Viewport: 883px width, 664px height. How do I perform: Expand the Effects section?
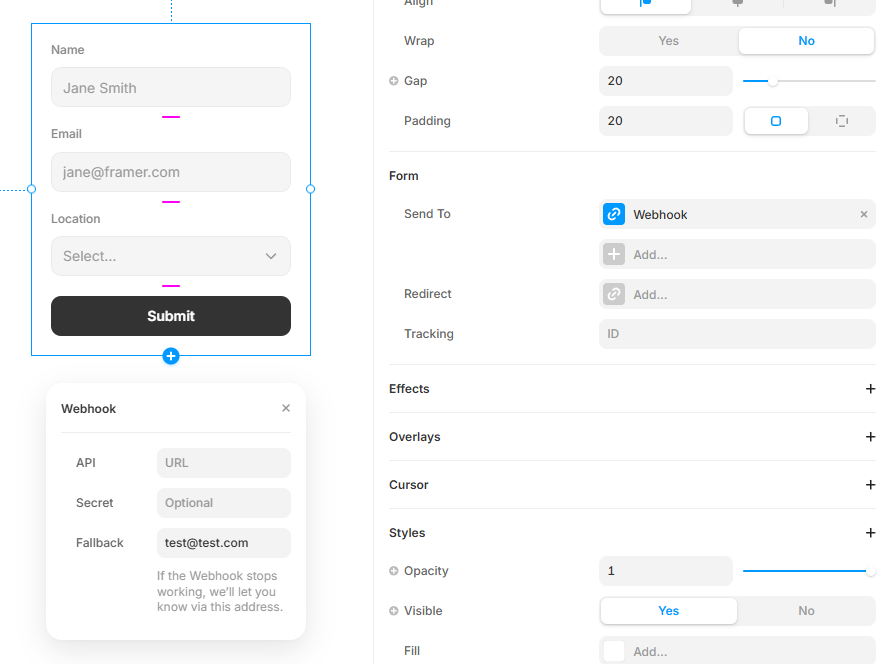869,389
